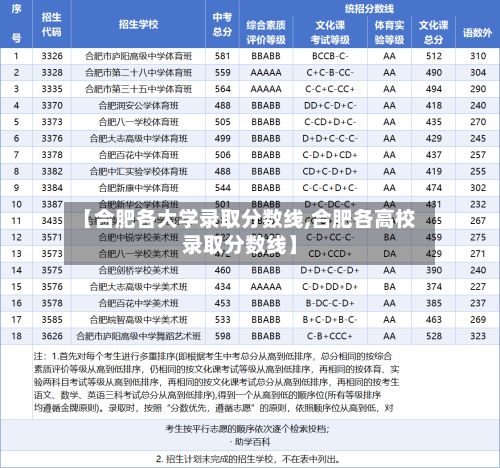
Task: Click total score 544
Action: (223, 188)
